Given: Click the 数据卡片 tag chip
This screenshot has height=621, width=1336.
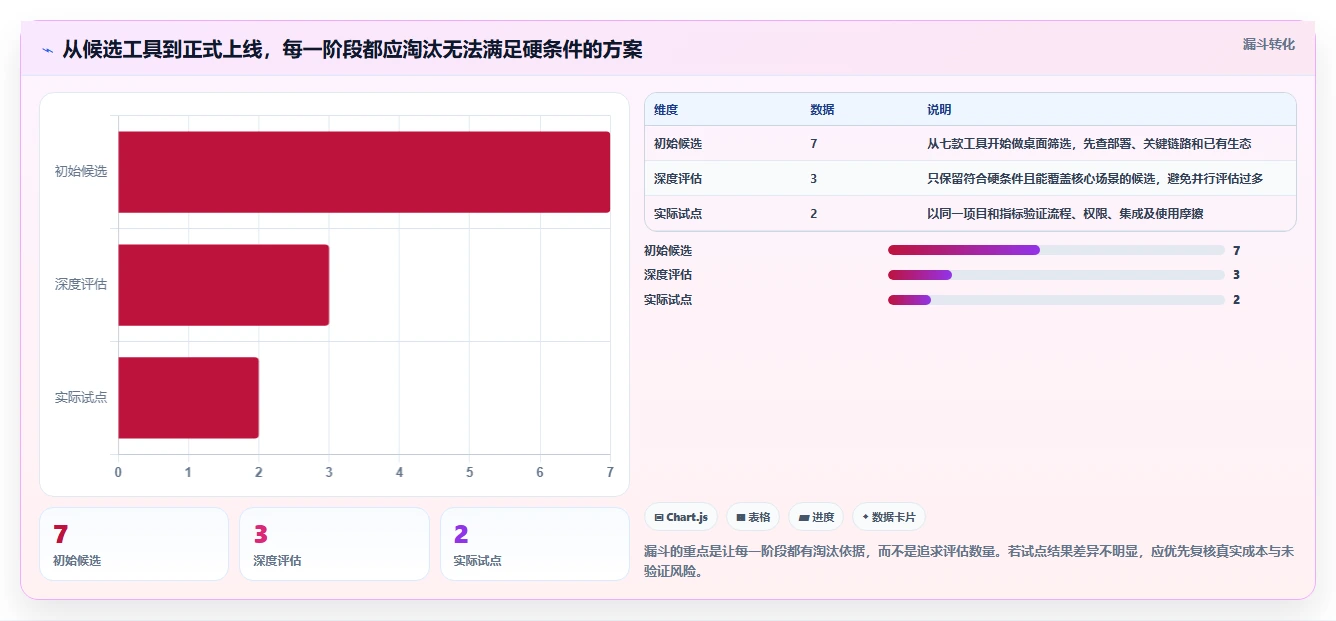Looking at the screenshot, I should [x=889, y=517].
